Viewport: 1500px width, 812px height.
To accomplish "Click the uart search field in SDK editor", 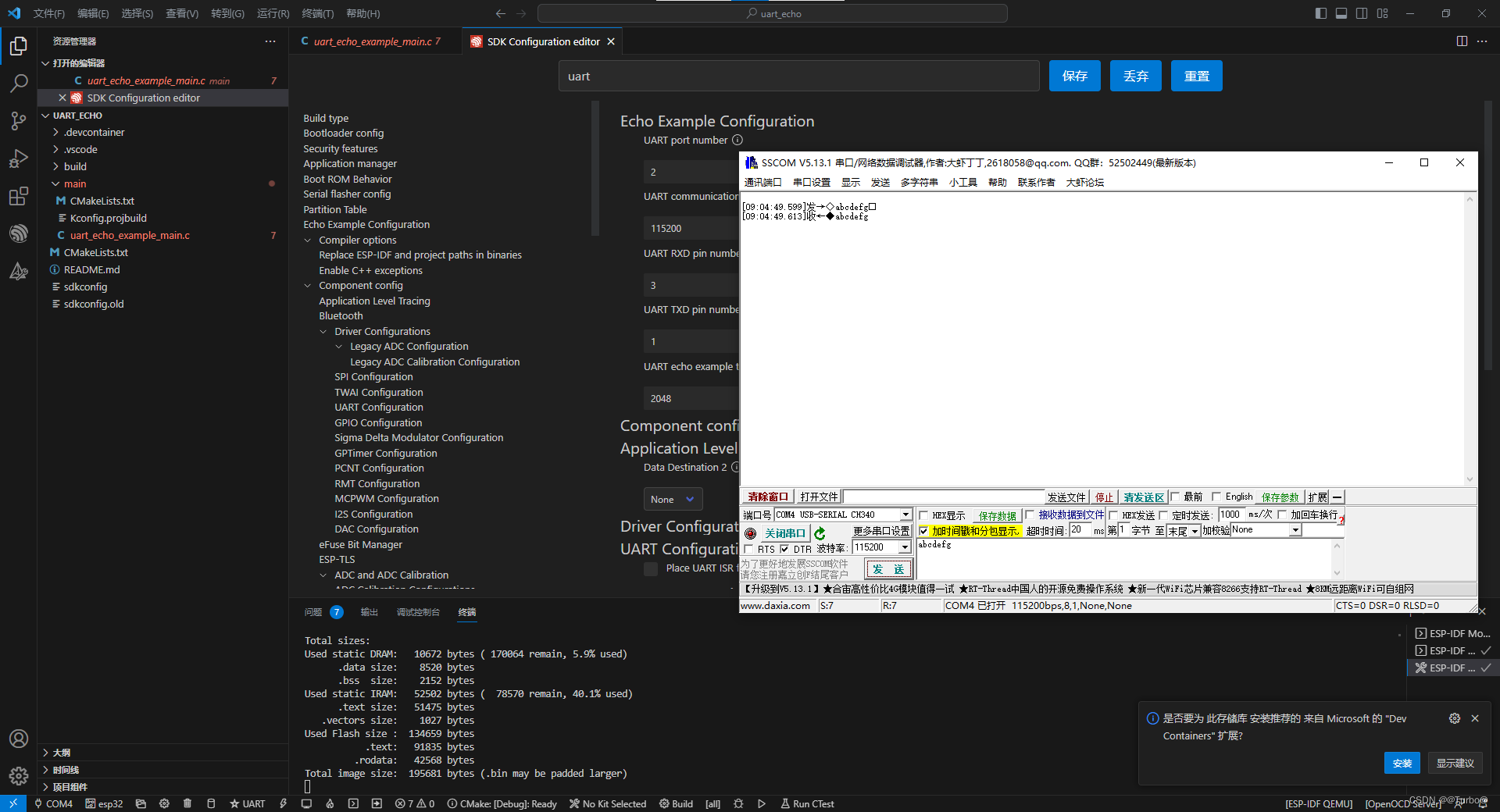I will point(798,76).
